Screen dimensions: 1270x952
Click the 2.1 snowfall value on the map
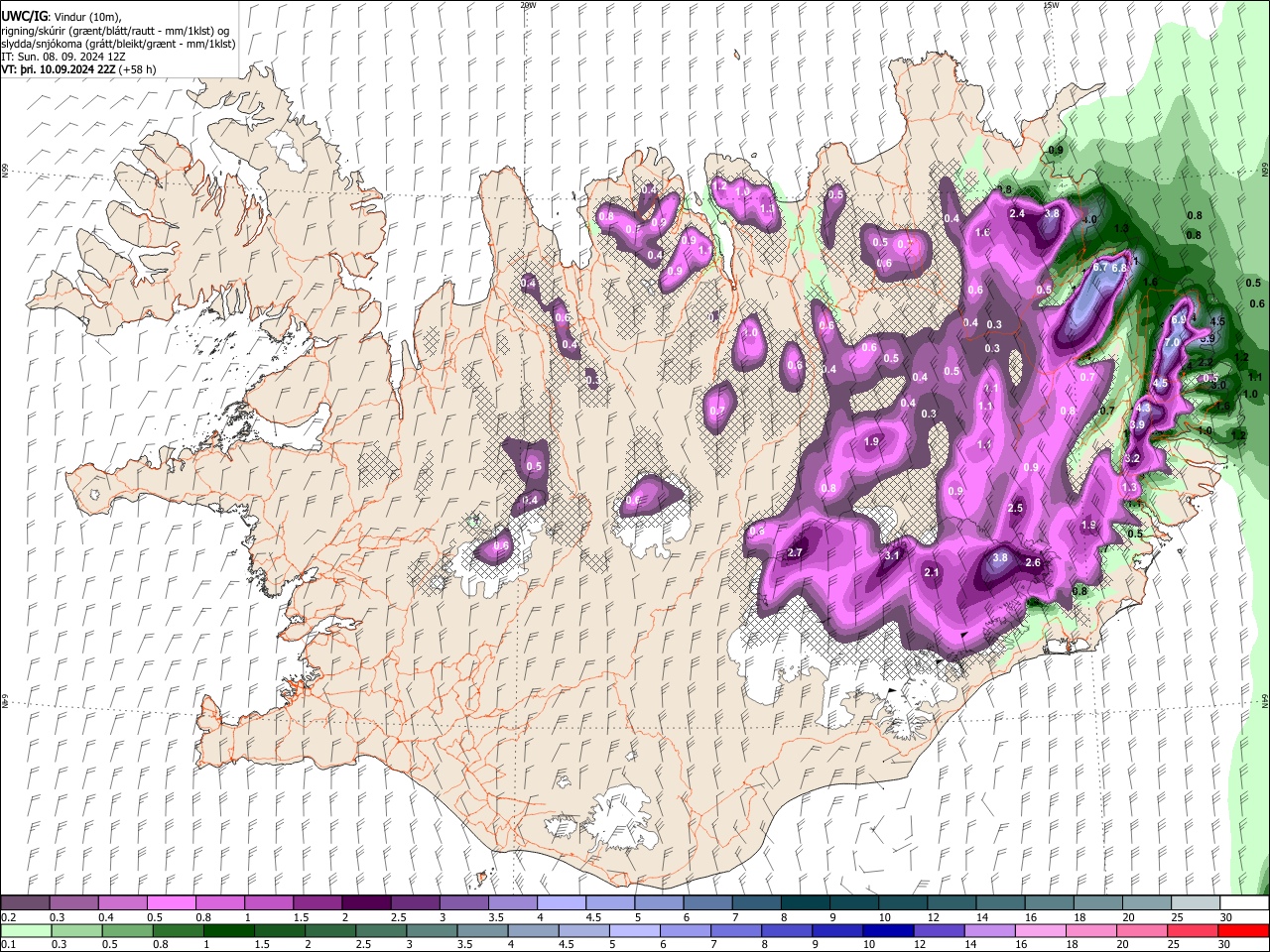click(932, 572)
